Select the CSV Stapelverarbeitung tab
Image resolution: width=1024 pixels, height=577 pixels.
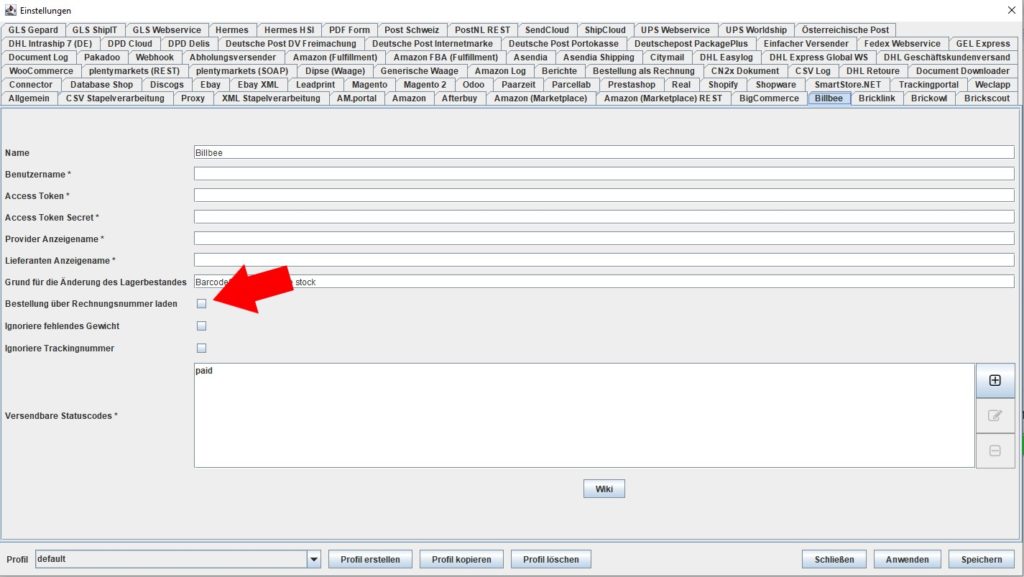[x=115, y=98]
